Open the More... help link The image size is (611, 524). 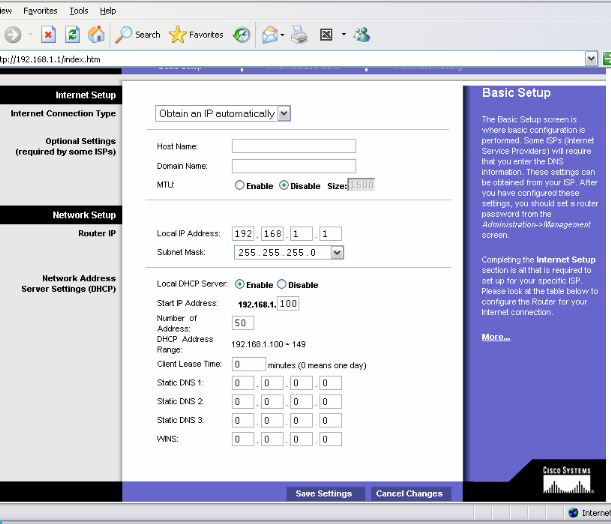(x=495, y=337)
